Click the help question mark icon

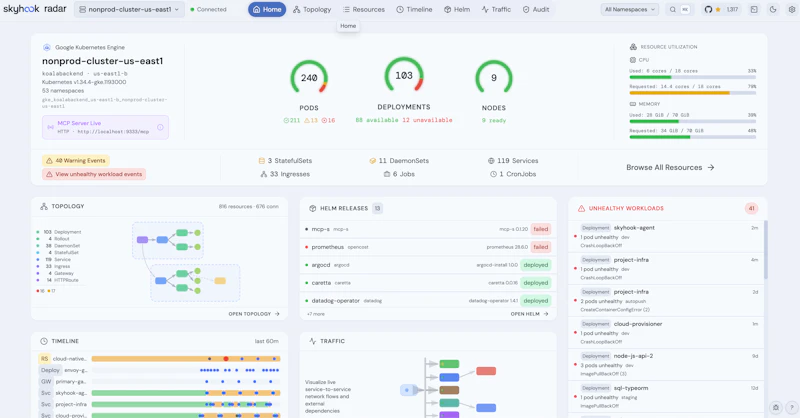tap(792, 407)
